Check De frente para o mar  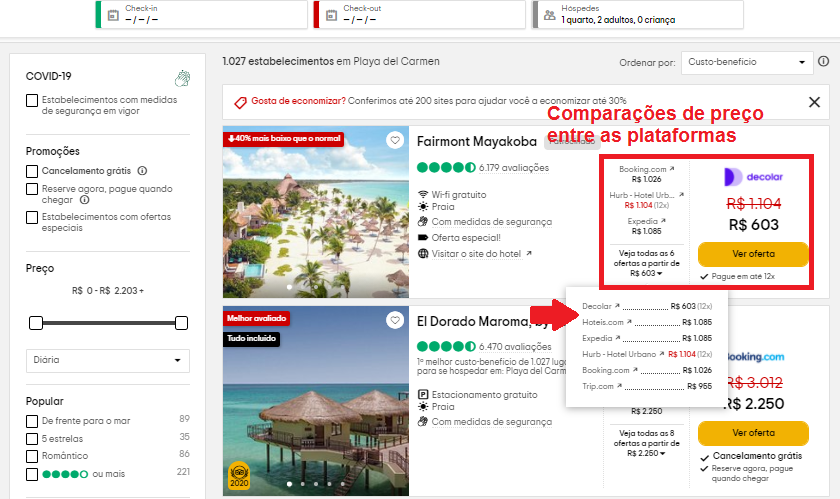32,421
